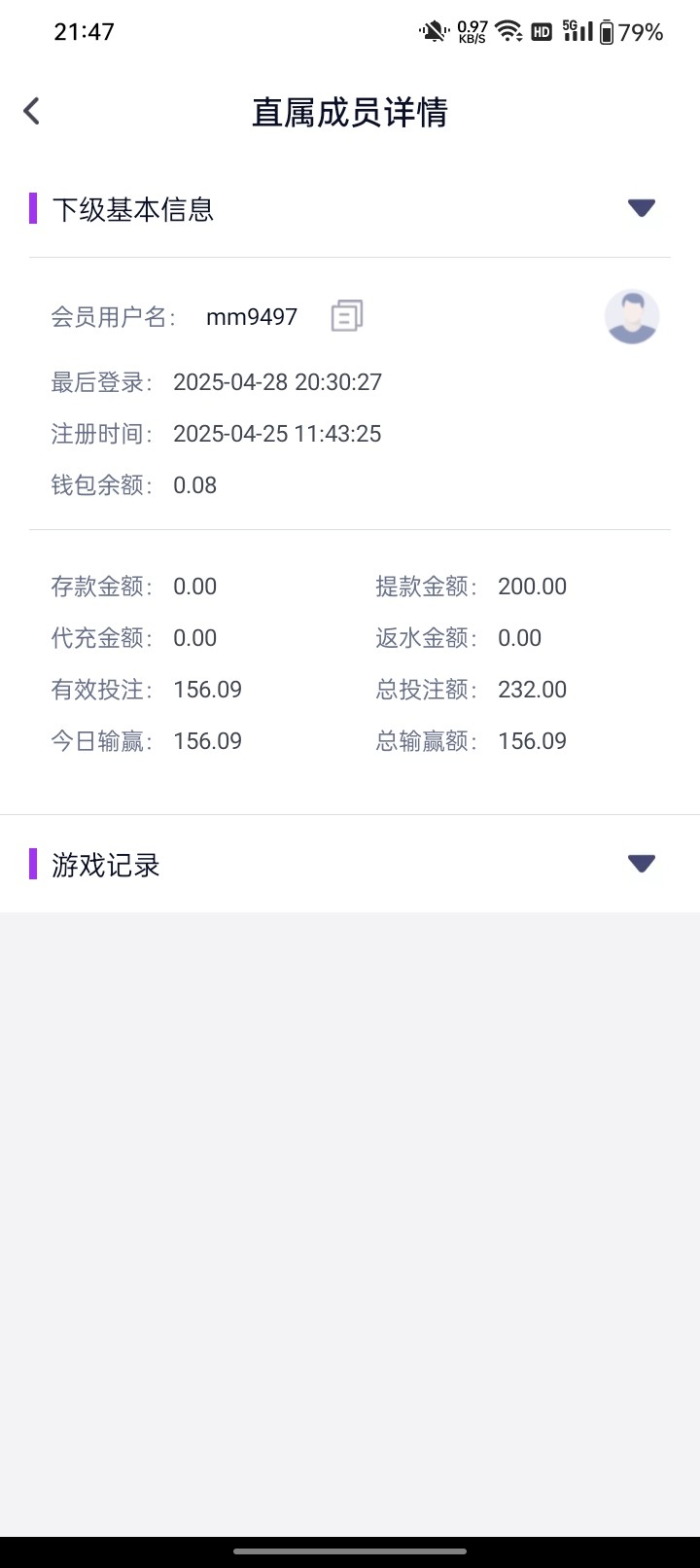The height and width of the screenshot is (1568, 700).
Task: Tap the 游戏记录 section heading
Action: 106,865
